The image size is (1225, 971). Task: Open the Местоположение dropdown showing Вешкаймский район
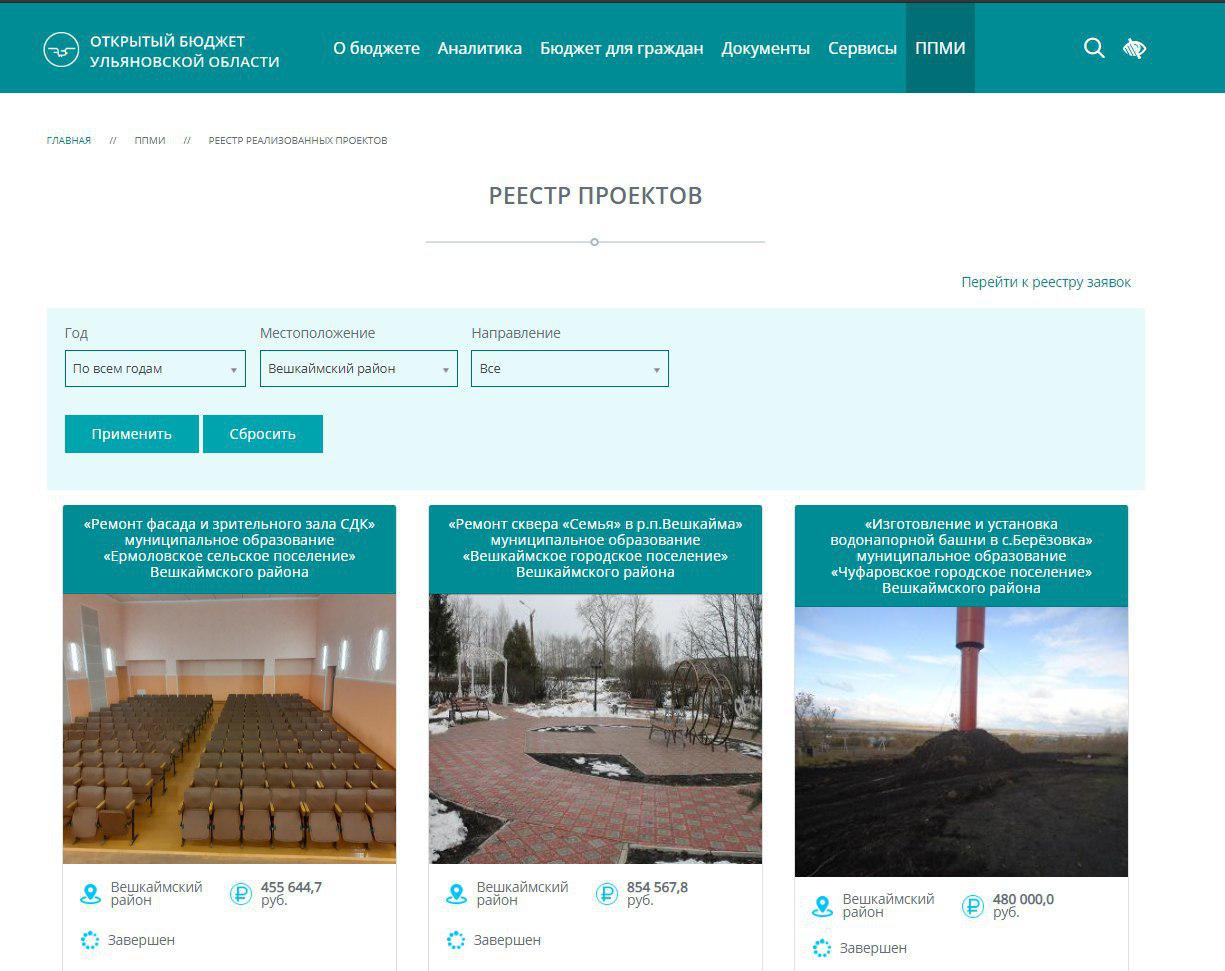tap(358, 369)
